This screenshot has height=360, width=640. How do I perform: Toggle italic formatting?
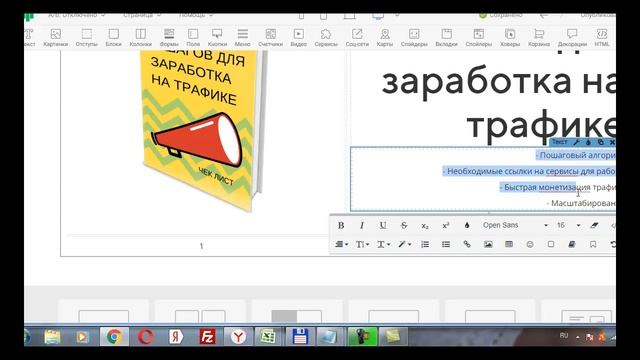(x=362, y=225)
